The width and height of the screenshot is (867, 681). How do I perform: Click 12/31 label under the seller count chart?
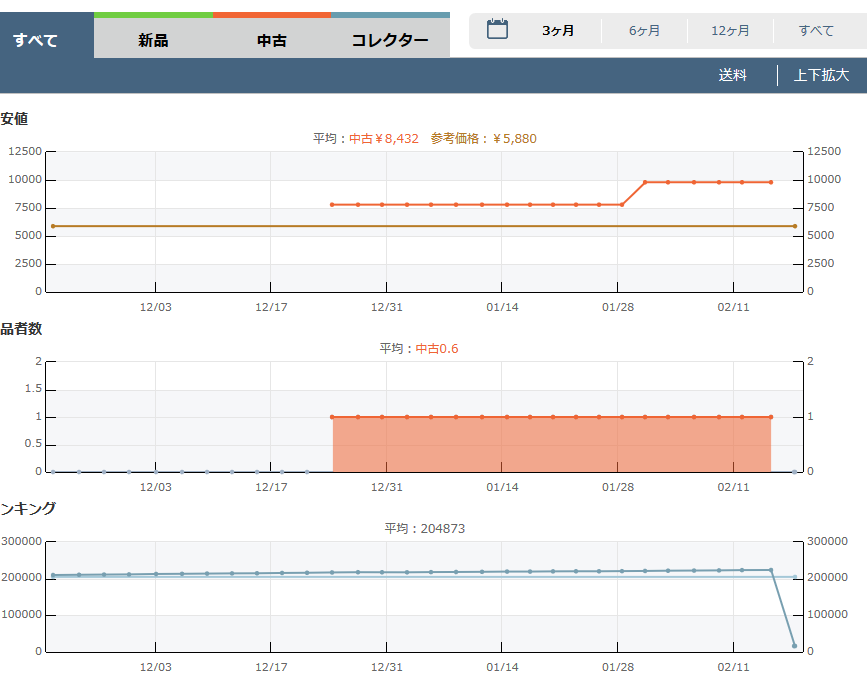pos(387,488)
